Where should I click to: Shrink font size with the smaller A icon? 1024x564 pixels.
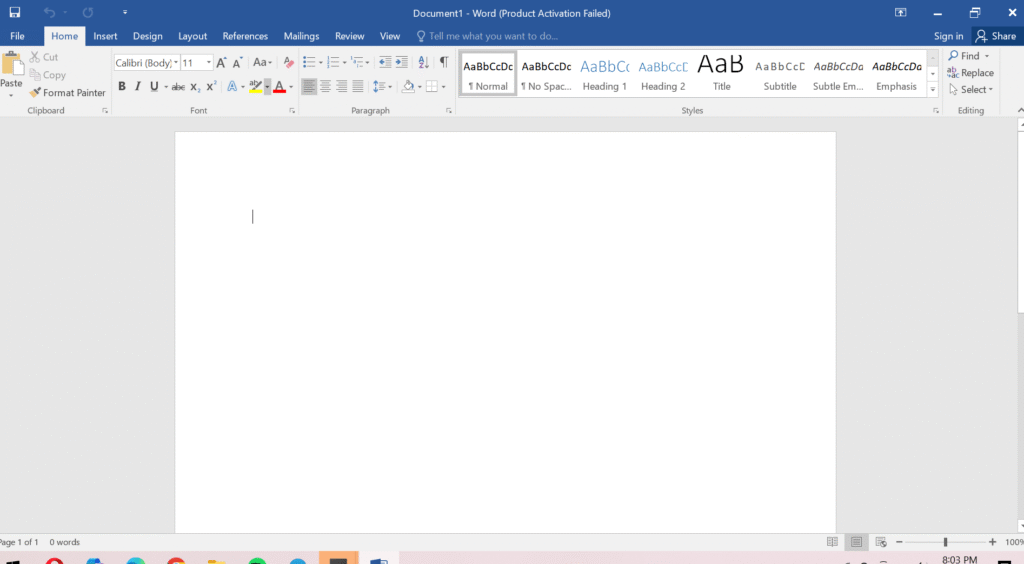238,63
